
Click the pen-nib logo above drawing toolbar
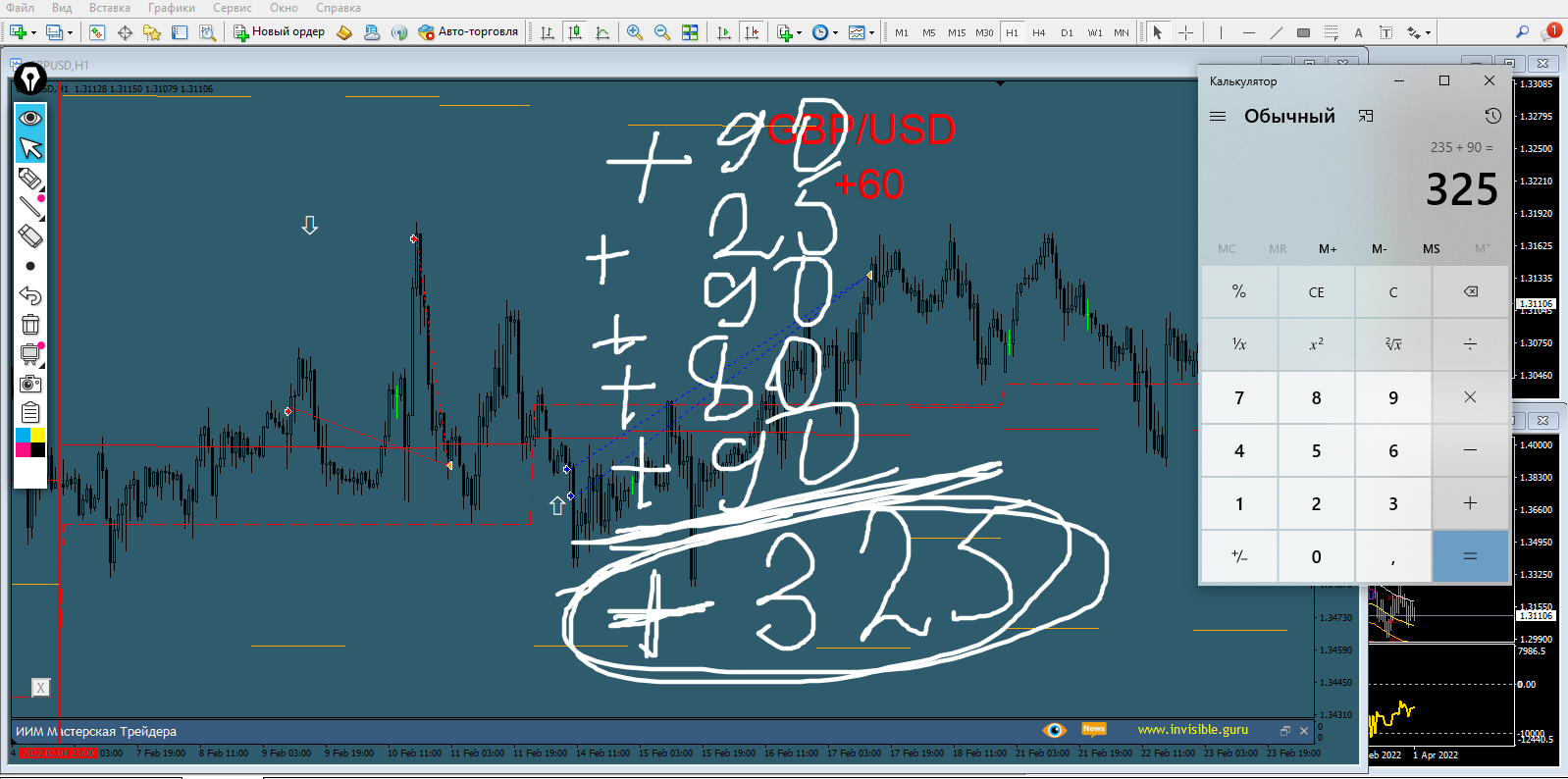click(30, 78)
